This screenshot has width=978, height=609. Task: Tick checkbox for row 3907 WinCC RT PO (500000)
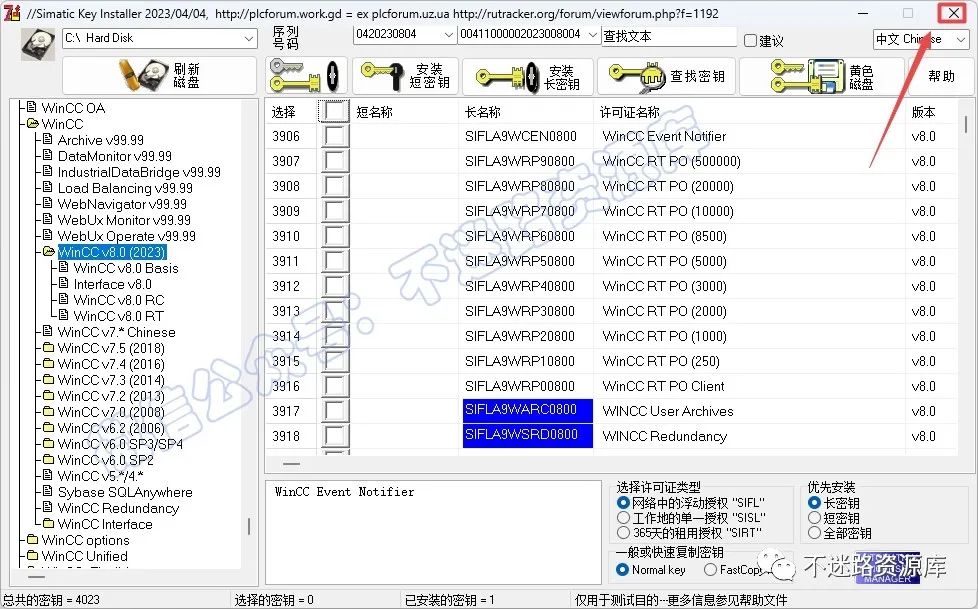tap(334, 161)
